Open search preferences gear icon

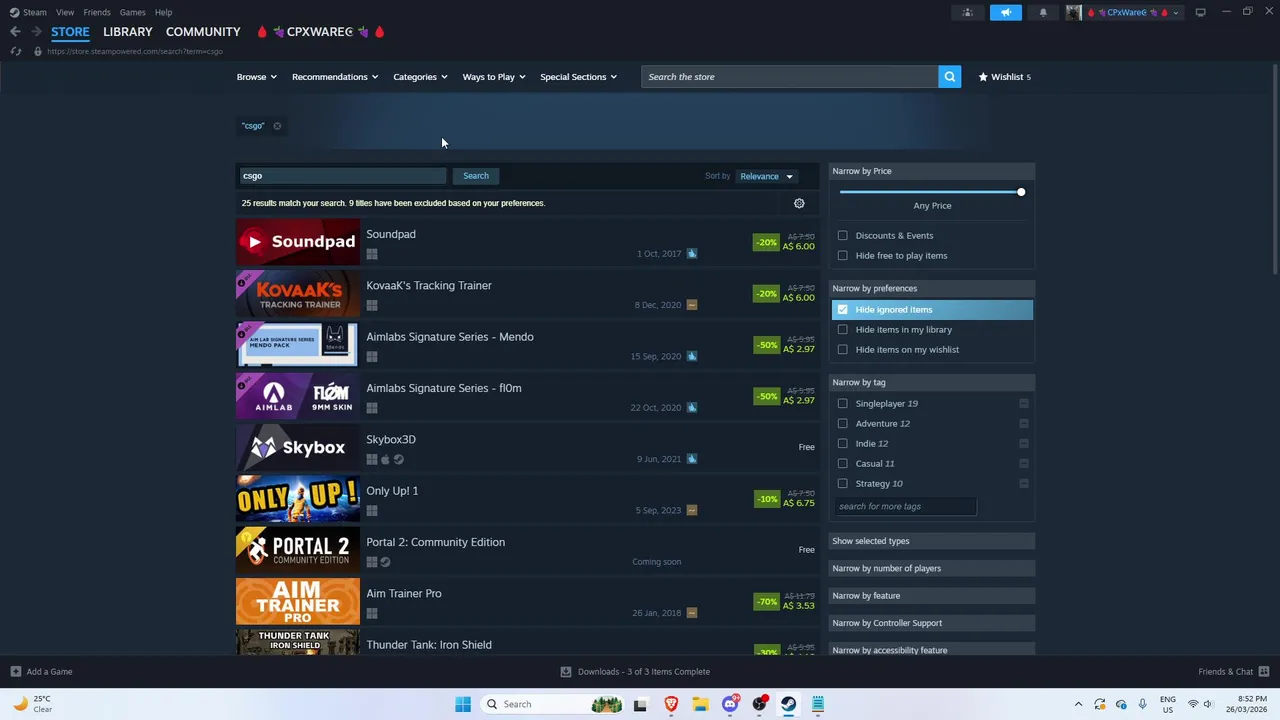[x=799, y=204]
